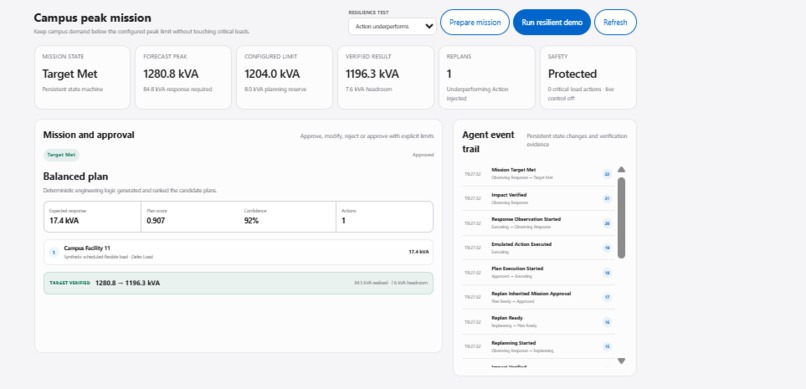
Task: Click event number badge 21
Action: pos(607,199)
